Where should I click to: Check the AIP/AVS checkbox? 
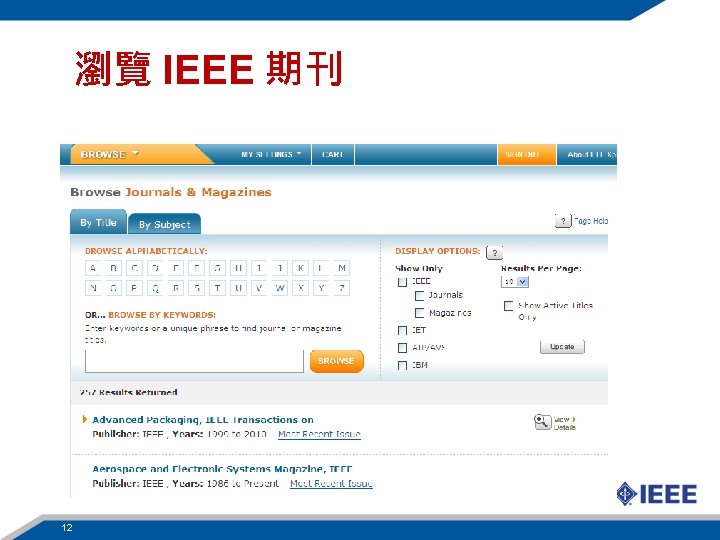(402, 348)
